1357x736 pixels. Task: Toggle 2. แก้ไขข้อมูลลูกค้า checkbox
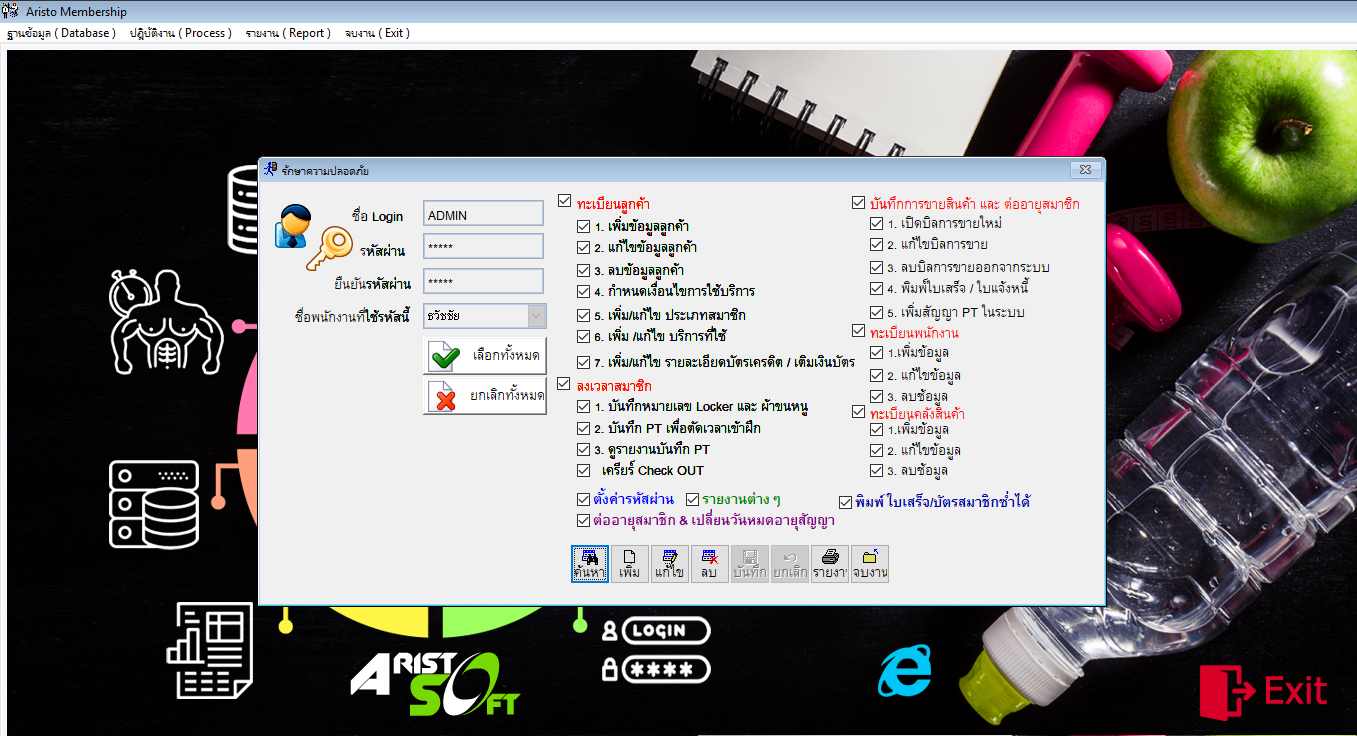point(584,247)
